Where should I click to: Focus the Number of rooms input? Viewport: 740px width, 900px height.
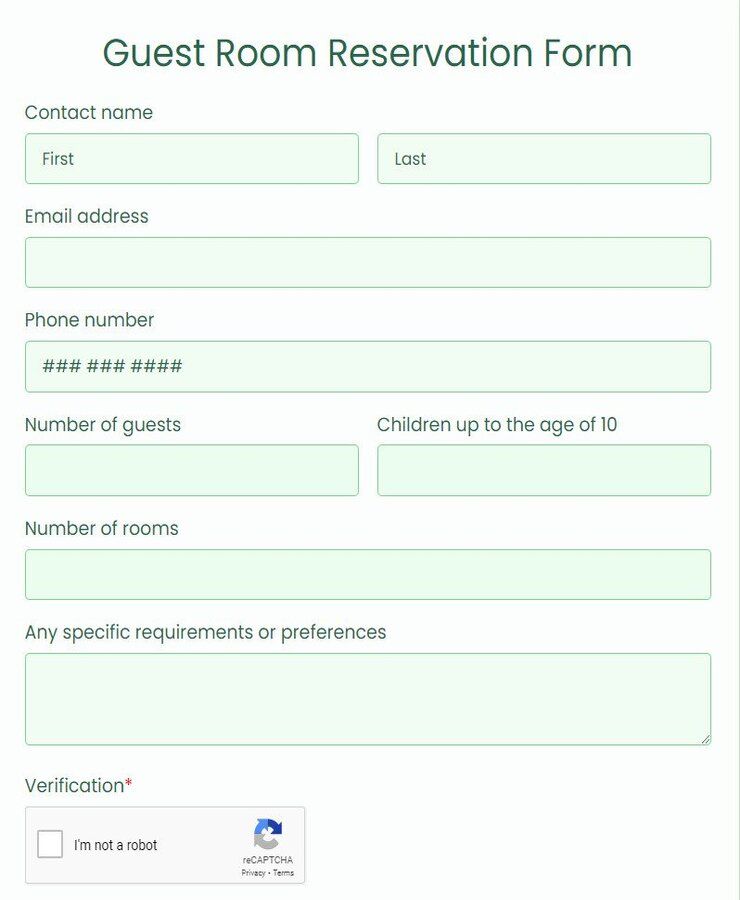point(368,574)
